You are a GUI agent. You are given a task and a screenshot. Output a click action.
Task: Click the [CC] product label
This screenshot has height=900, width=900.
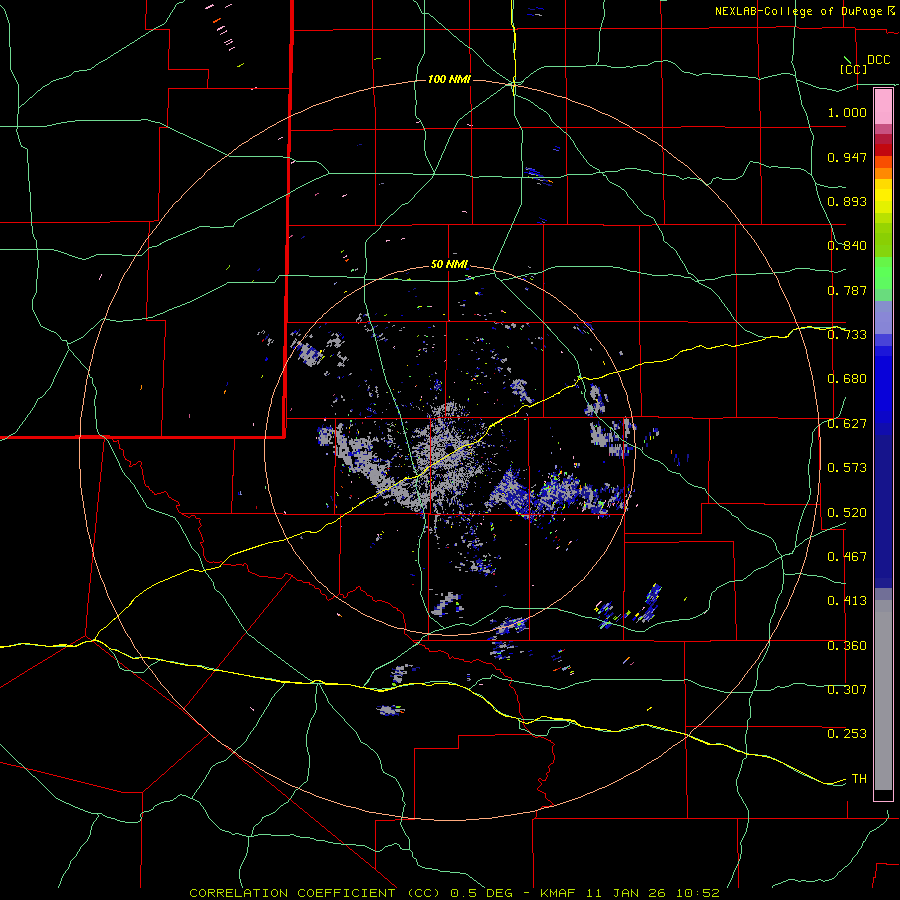click(x=854, y=69)
